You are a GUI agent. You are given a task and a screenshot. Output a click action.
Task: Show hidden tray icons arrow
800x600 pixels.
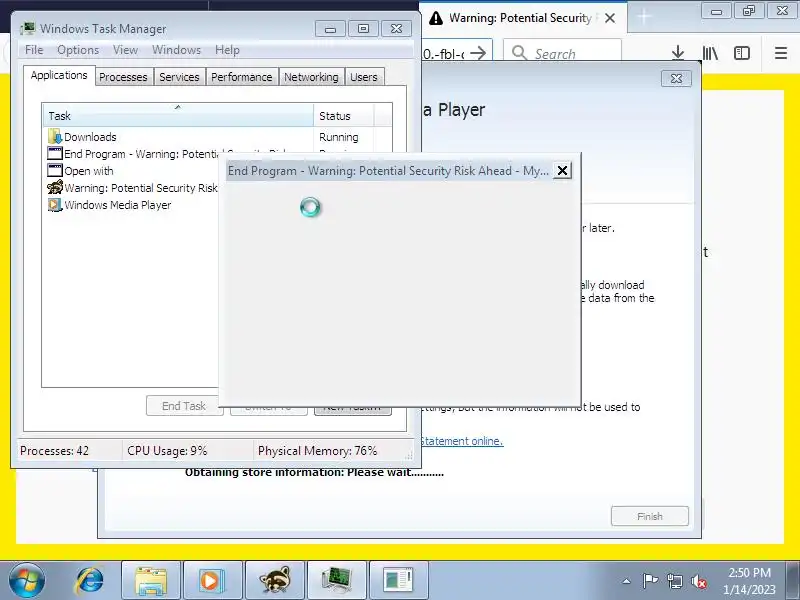(627, 581)
